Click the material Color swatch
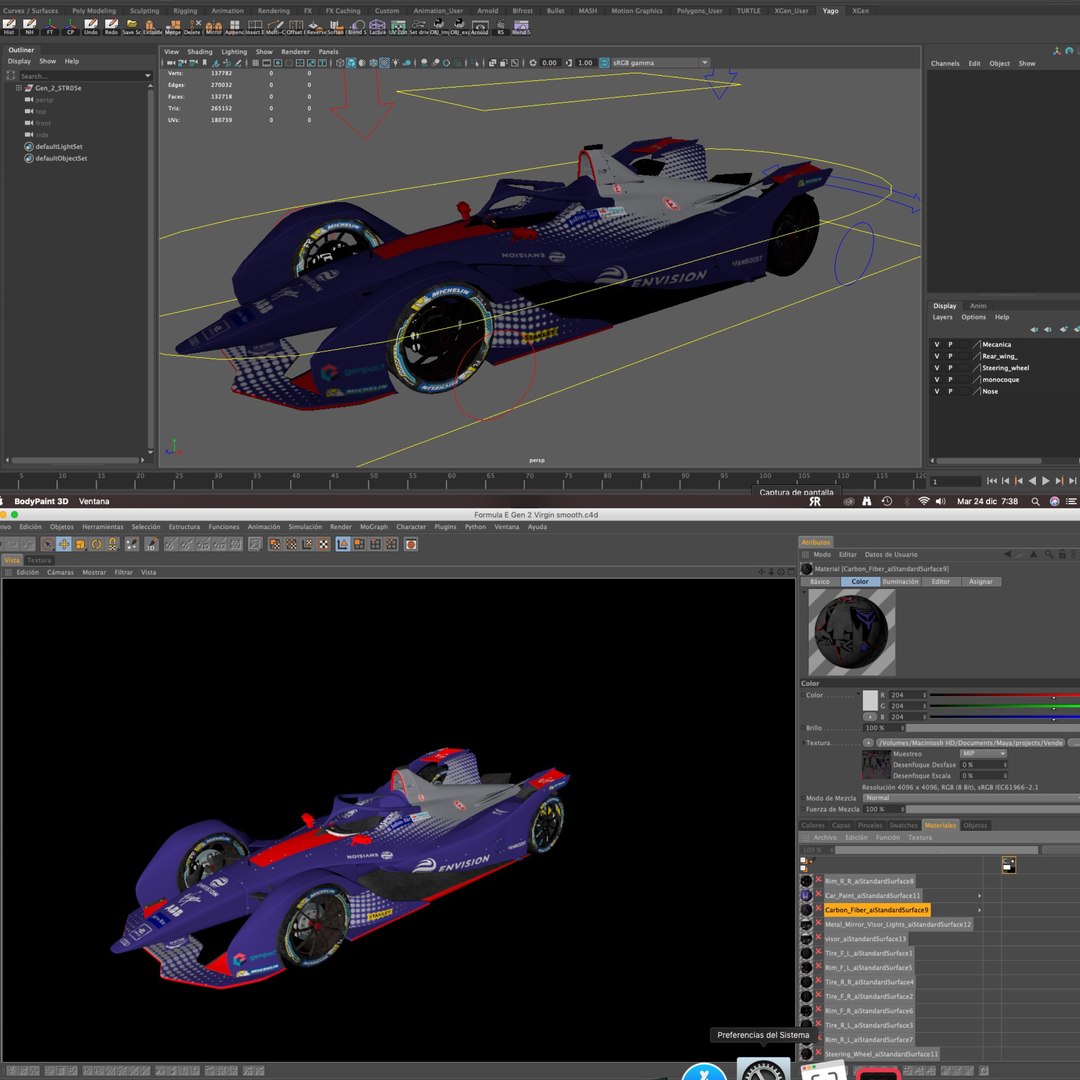 pos(870,700)
